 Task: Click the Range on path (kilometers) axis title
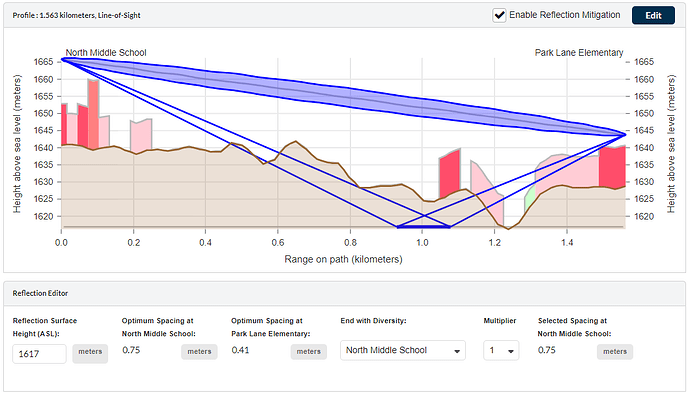(343, 259)
